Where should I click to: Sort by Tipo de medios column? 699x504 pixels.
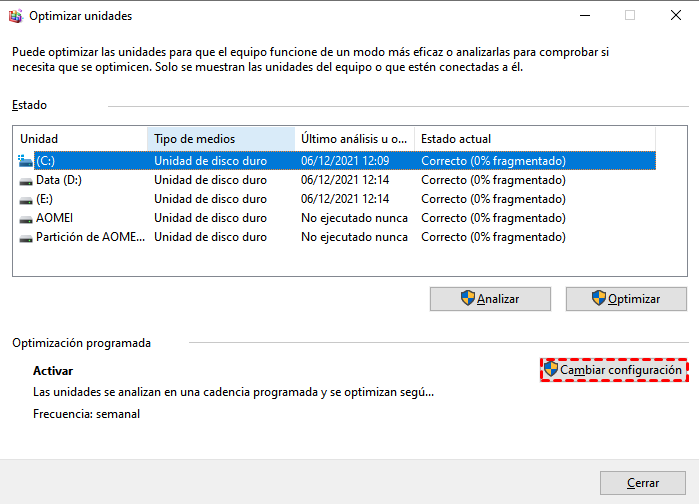(220, 138)
